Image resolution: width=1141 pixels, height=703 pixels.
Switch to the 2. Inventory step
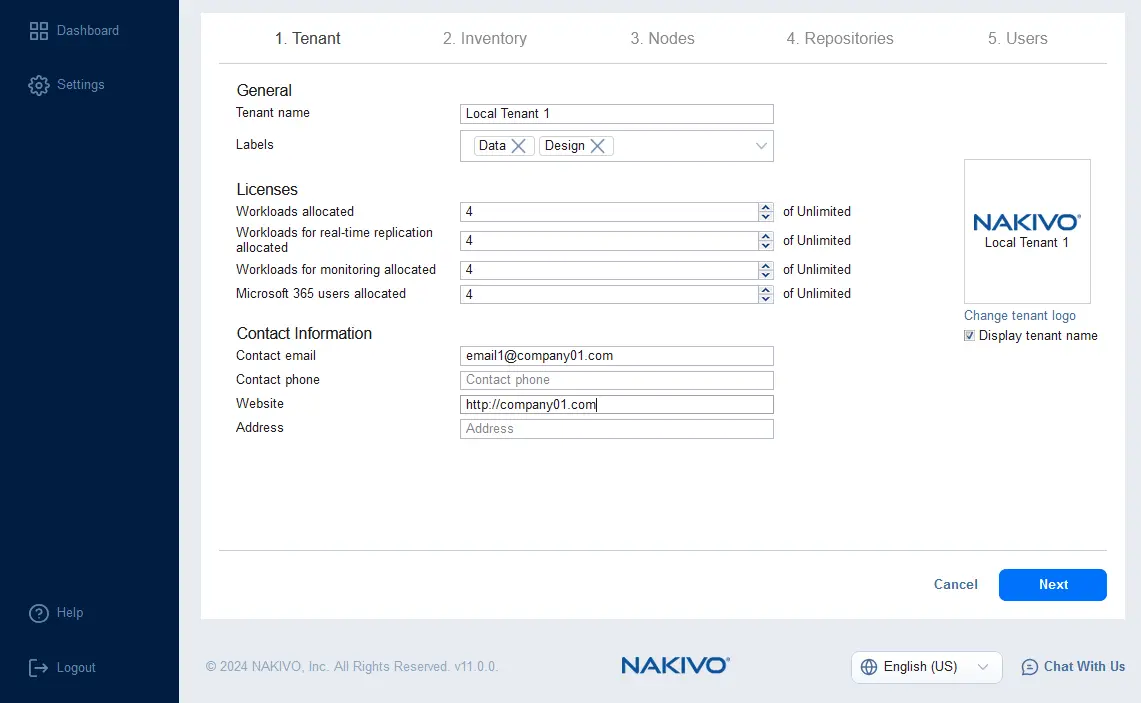tap(484, 39)
